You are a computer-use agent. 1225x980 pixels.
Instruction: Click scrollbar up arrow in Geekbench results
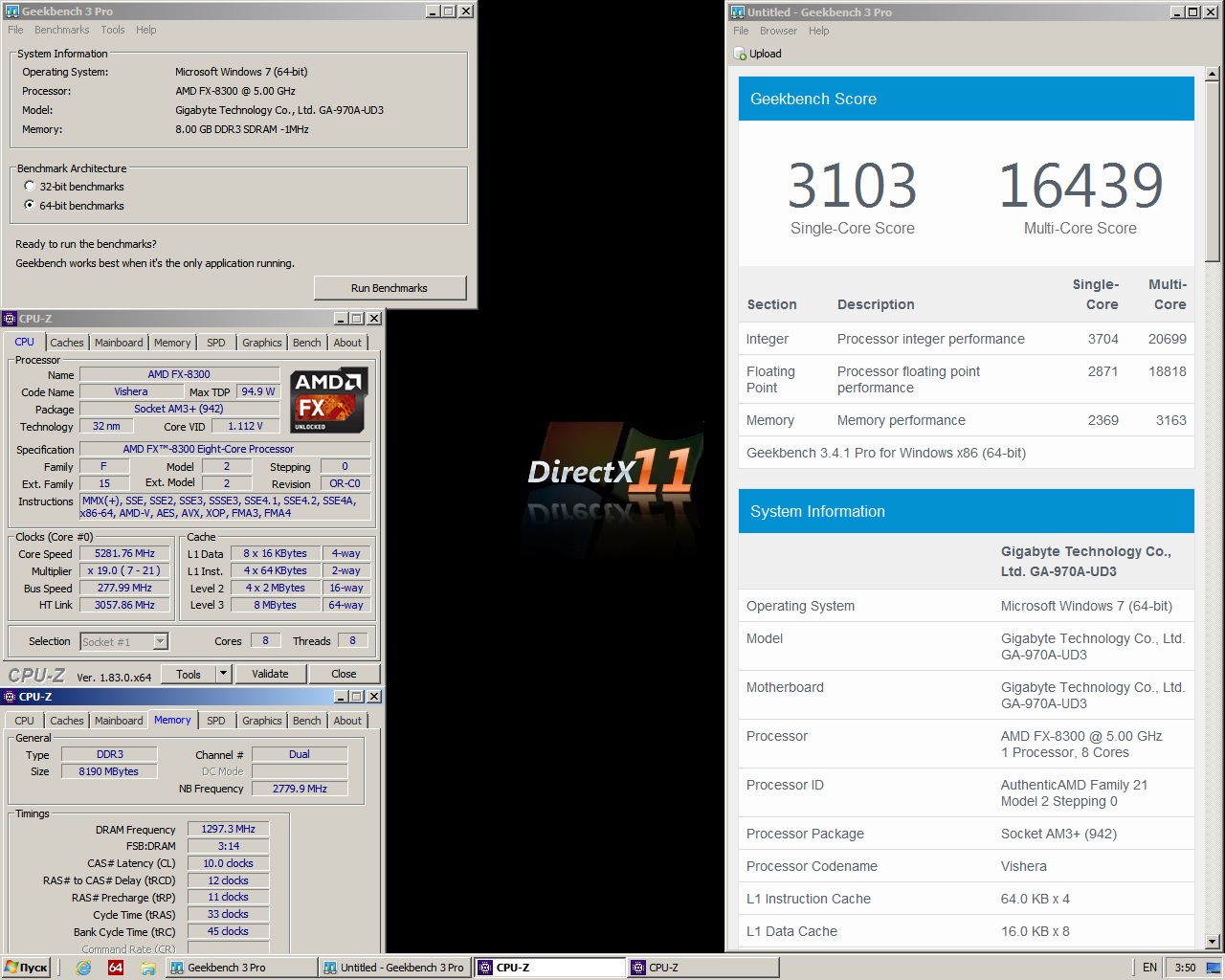tap(1213, 74)
